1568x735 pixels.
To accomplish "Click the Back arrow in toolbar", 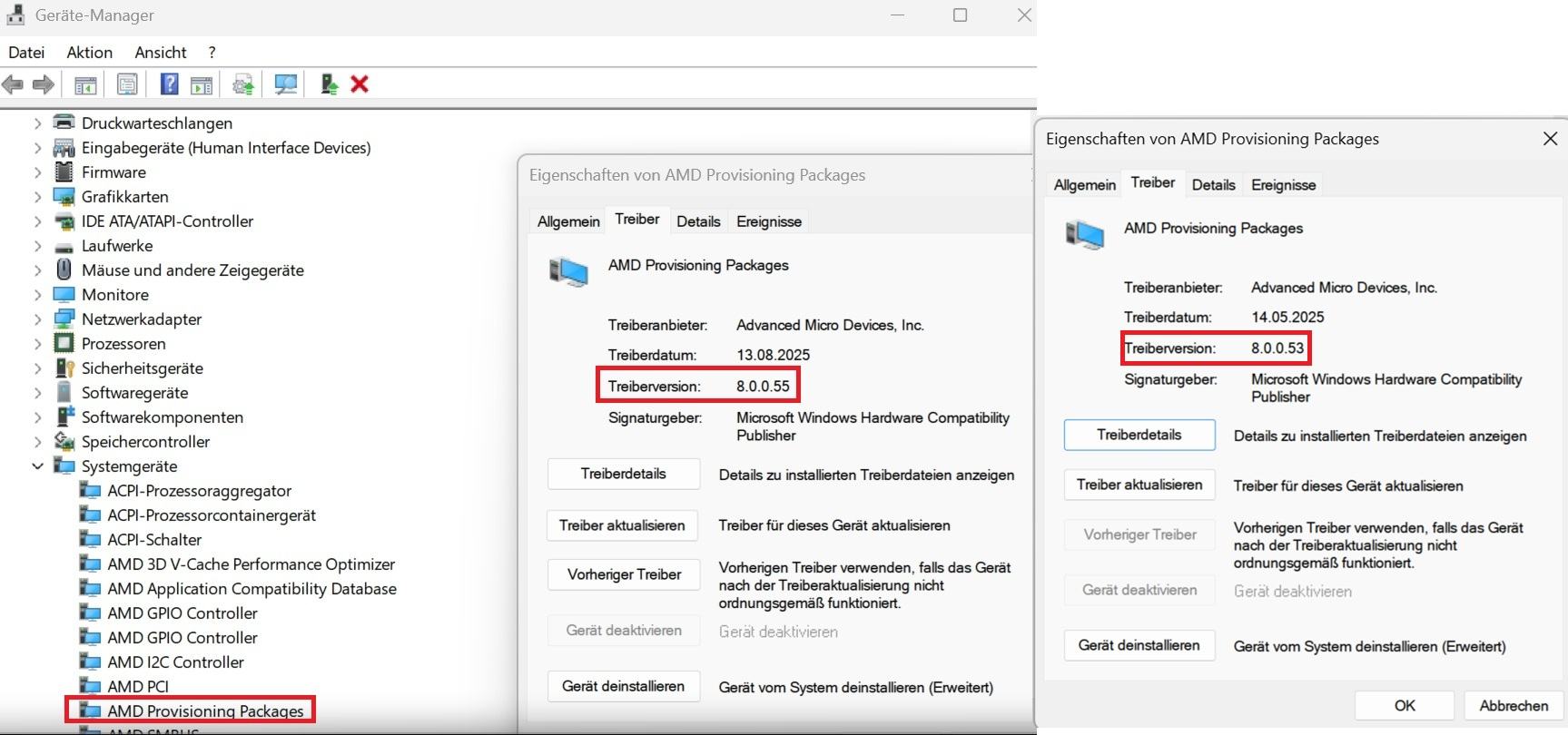I will coord(13,84).
